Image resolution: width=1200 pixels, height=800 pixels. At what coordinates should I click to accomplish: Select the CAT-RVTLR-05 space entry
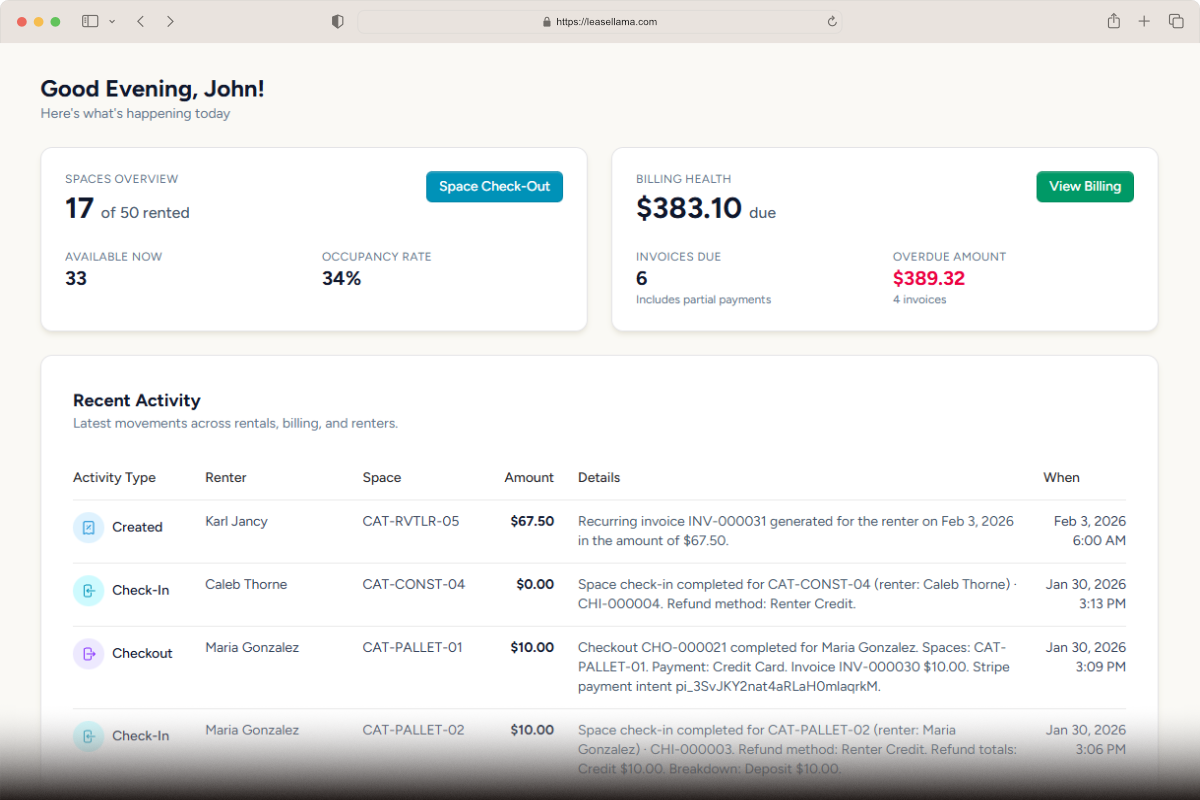click(x=410, y=521)
